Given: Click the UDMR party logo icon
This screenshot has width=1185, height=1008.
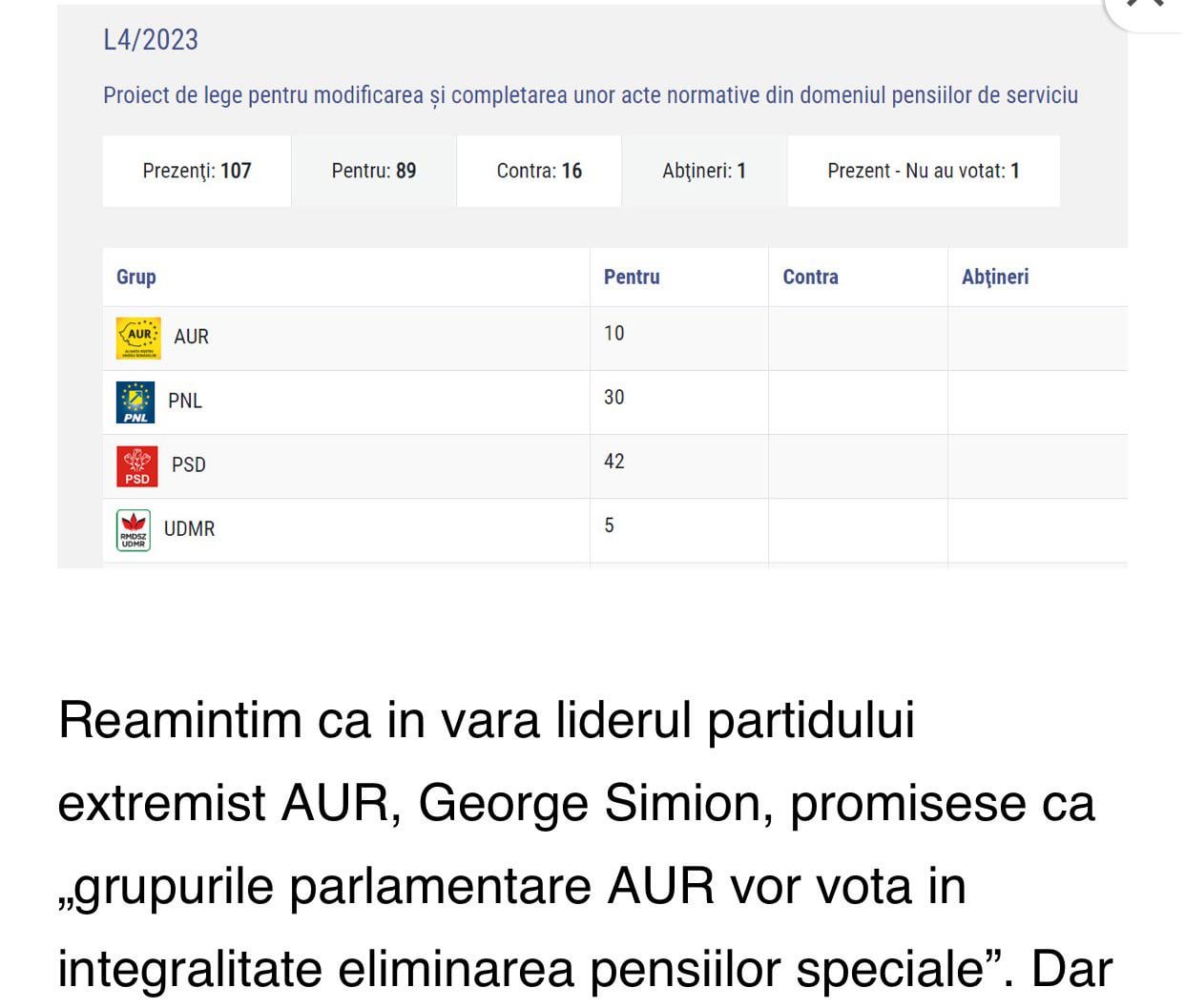Looking at the screenshot, I should pyautogui.click(x=134, y=530).
